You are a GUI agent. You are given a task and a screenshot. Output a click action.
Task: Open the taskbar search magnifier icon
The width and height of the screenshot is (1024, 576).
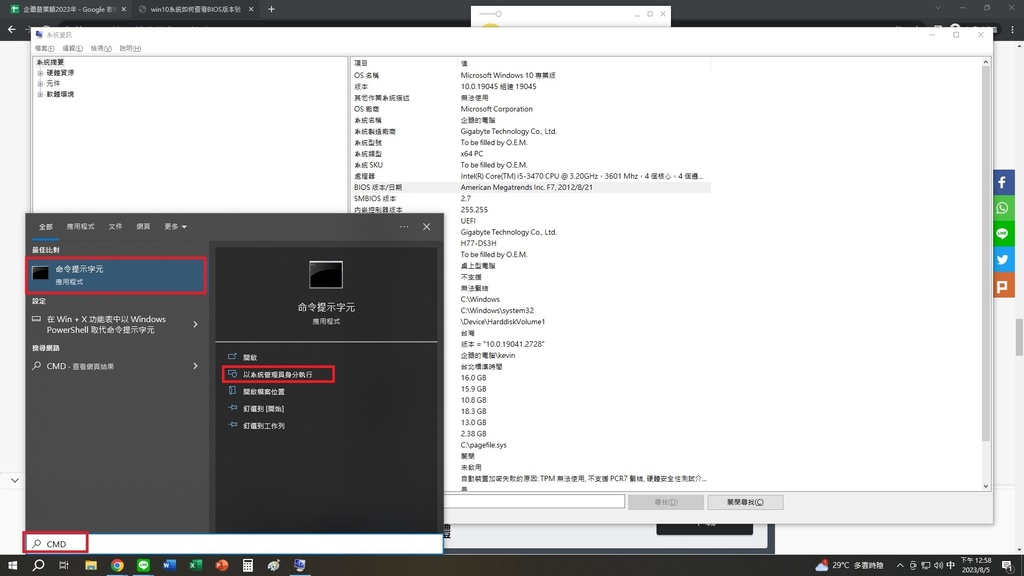click(x=39, y=565)
